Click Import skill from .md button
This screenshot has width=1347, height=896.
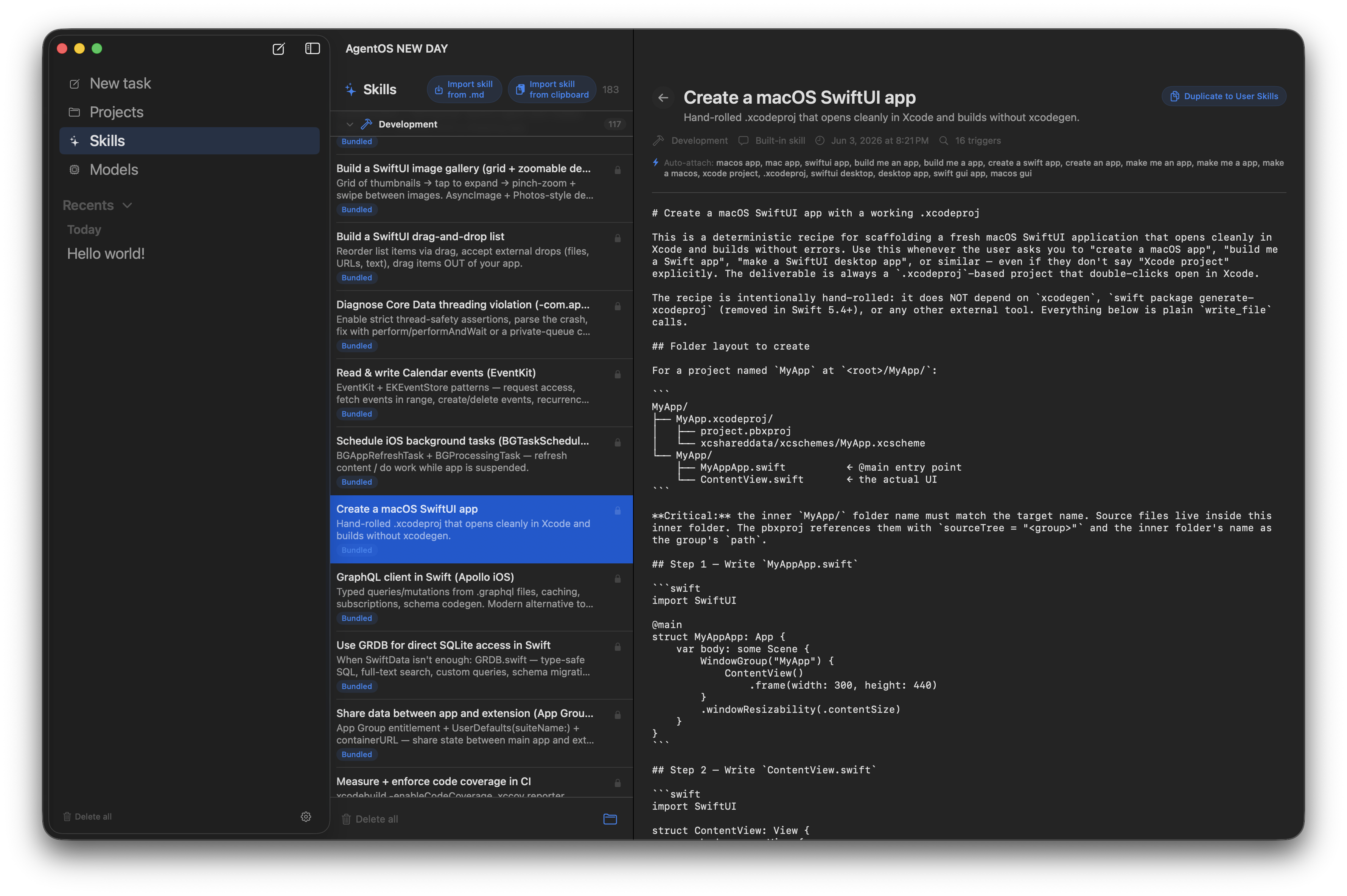tap(464, 90)
